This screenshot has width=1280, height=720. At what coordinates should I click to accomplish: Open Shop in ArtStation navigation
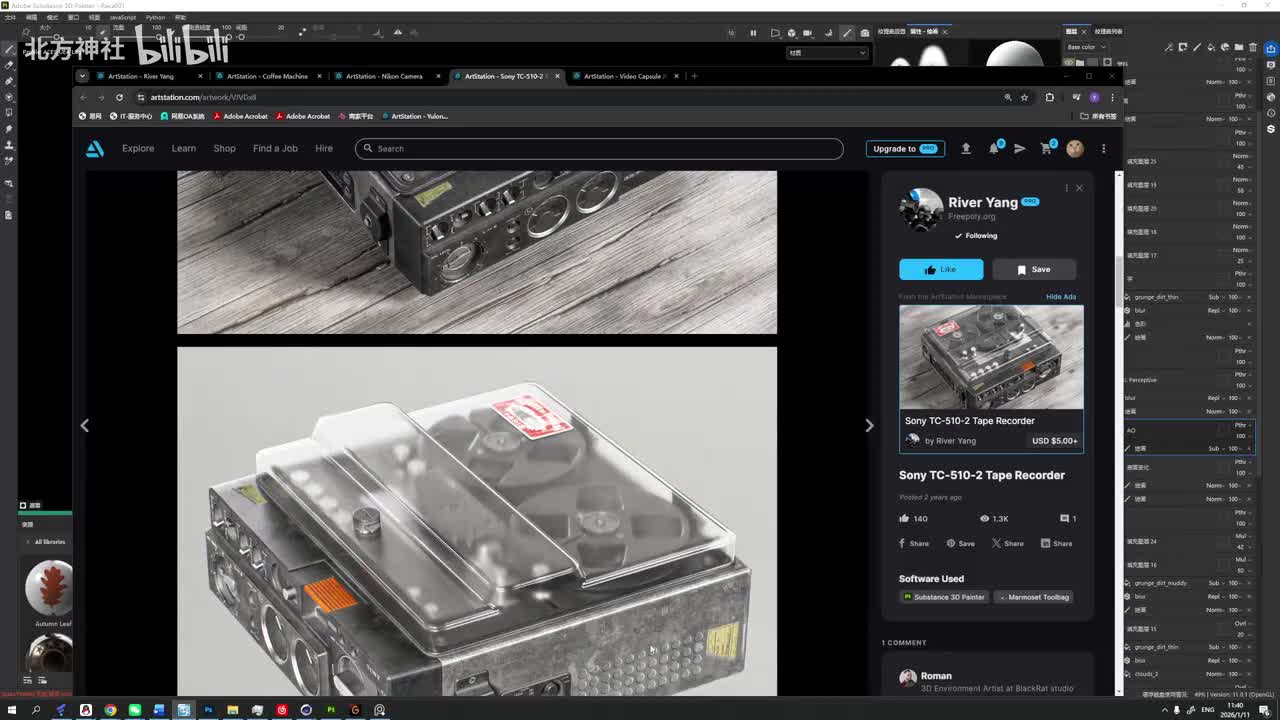coord(224,149)
